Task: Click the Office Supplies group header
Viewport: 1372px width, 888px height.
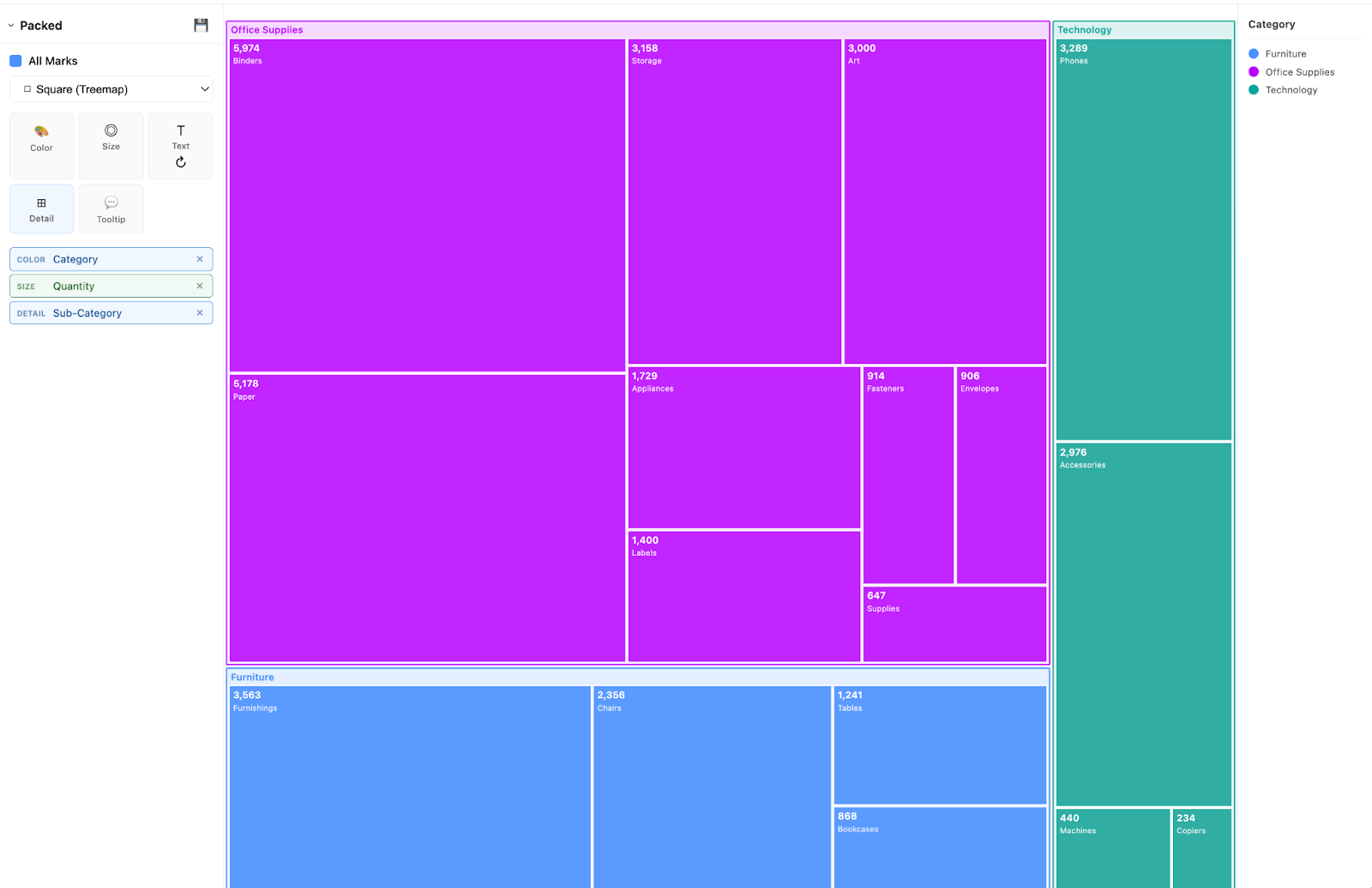Action: pos(638,30)
